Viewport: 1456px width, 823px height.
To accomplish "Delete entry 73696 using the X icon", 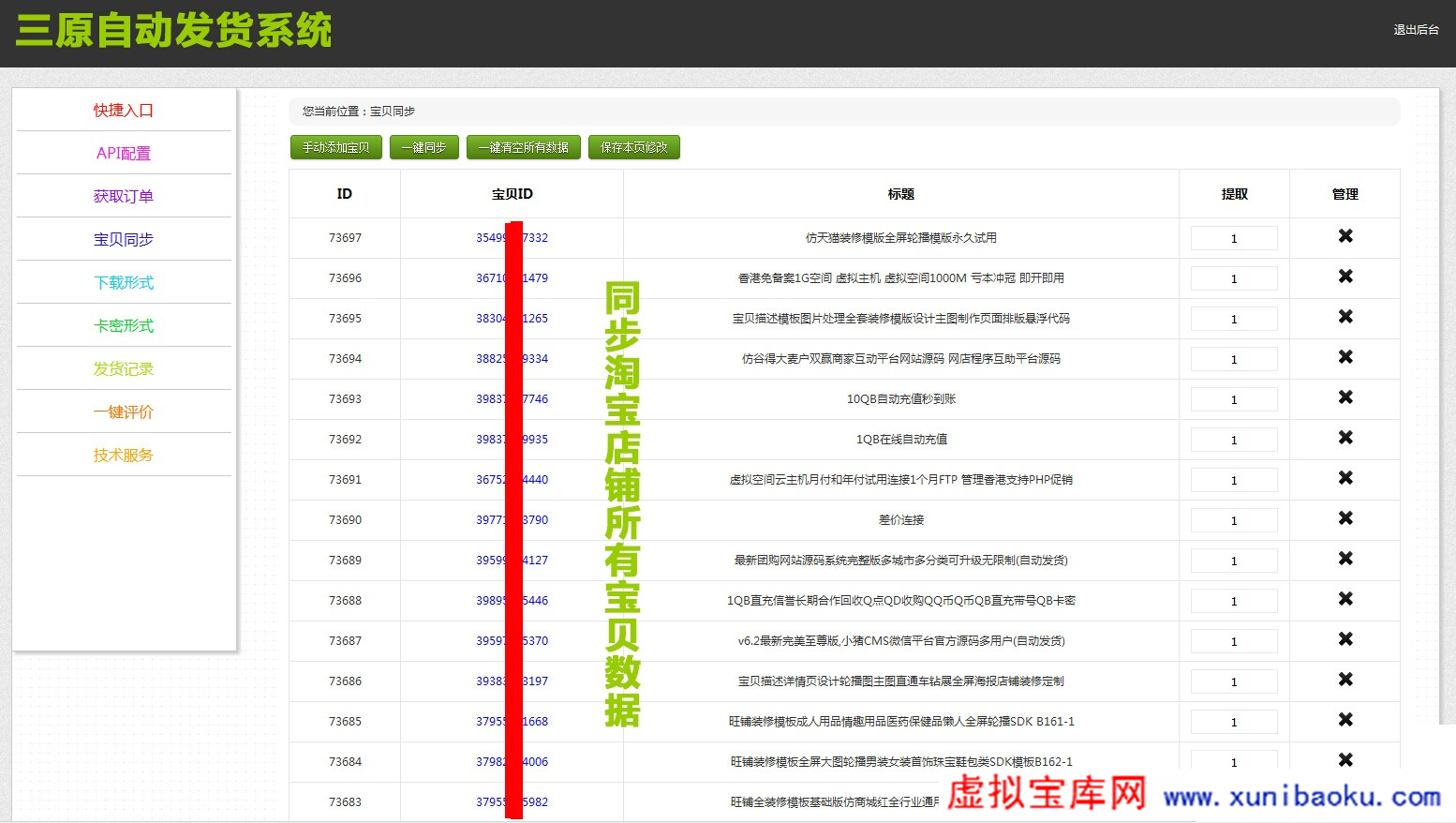I will 1345,277.
